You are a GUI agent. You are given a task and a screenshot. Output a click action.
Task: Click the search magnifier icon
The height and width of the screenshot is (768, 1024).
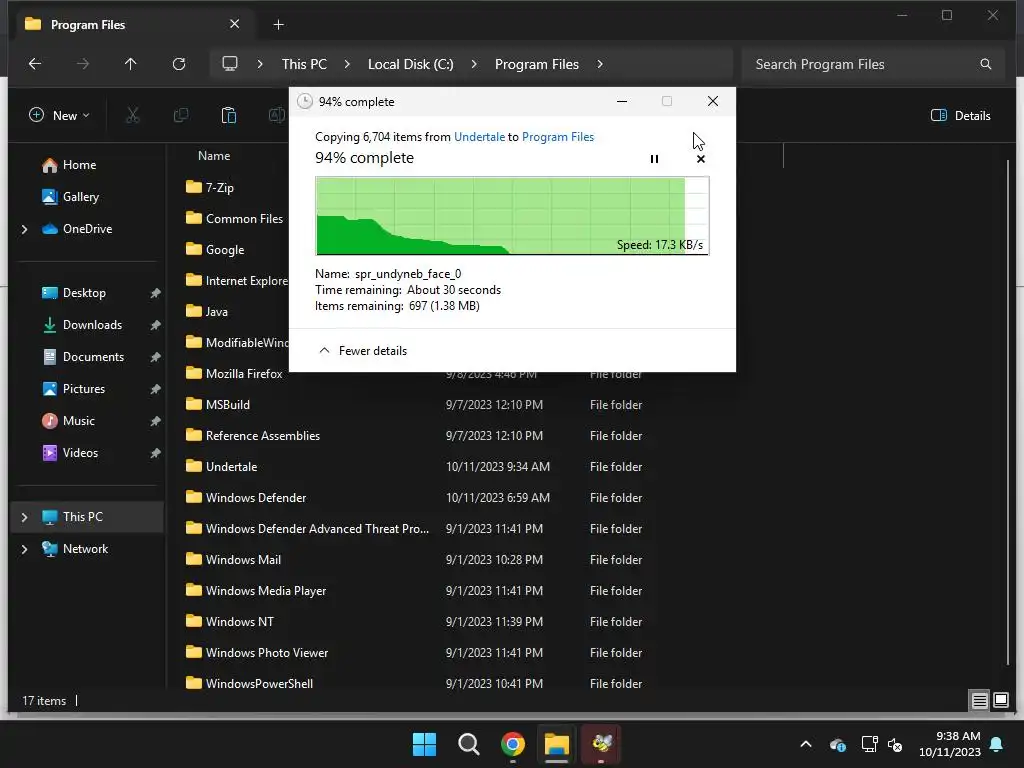point(986,64)
